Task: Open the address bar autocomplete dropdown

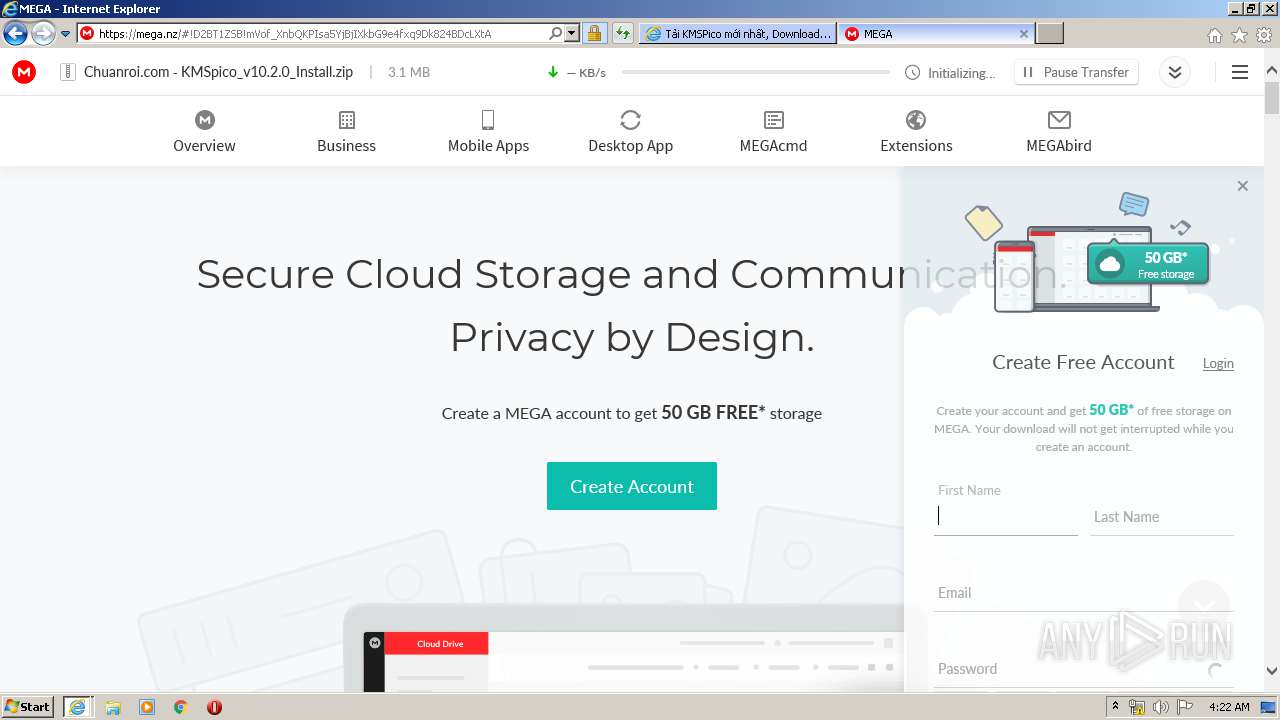Action: (572, 34)
